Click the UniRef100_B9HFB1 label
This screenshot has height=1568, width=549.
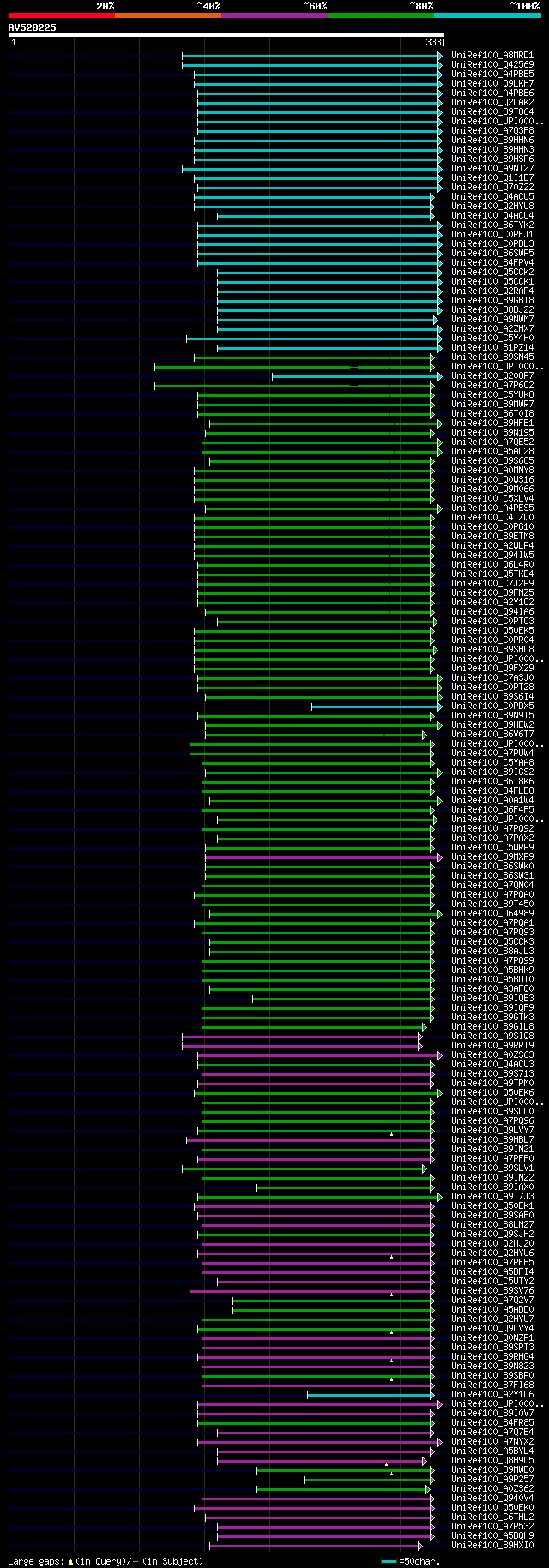coord(492,424)
